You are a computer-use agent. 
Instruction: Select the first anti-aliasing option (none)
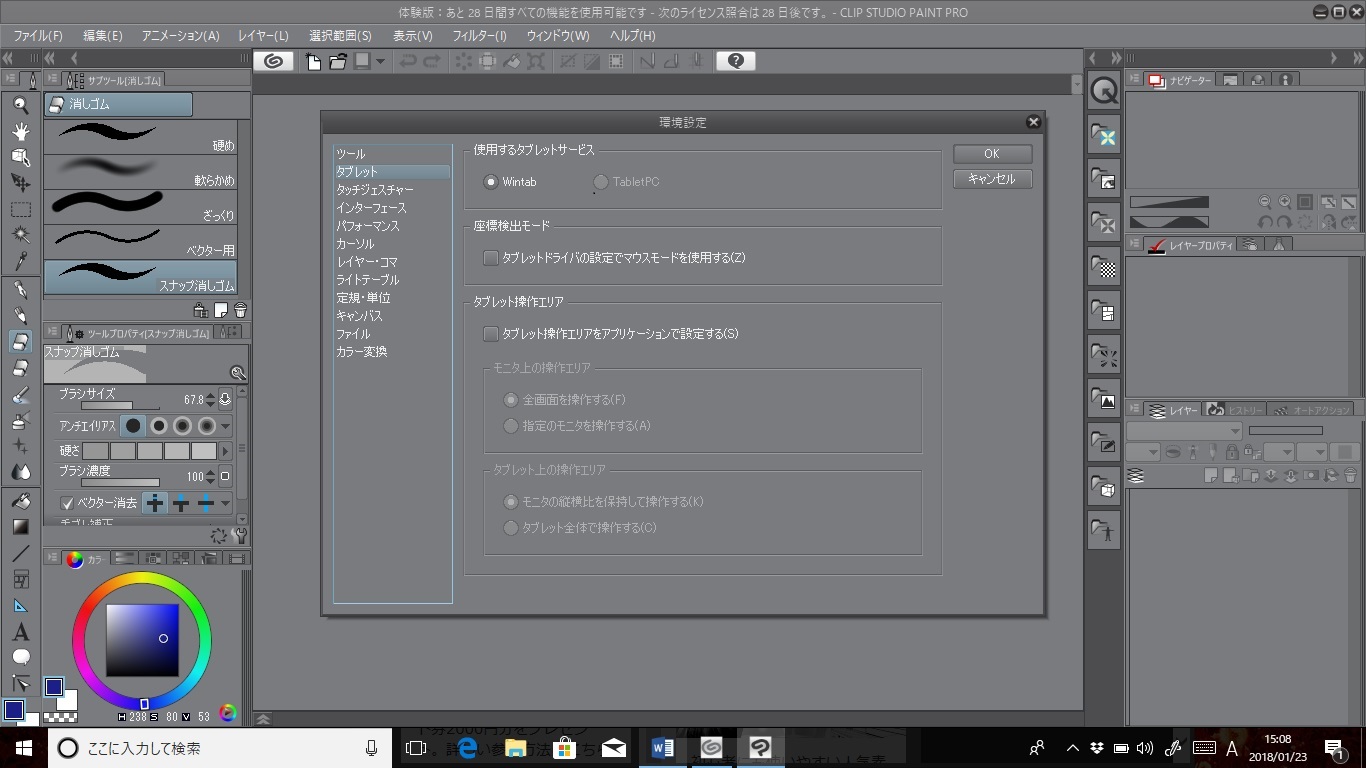[x=132, y=426]
